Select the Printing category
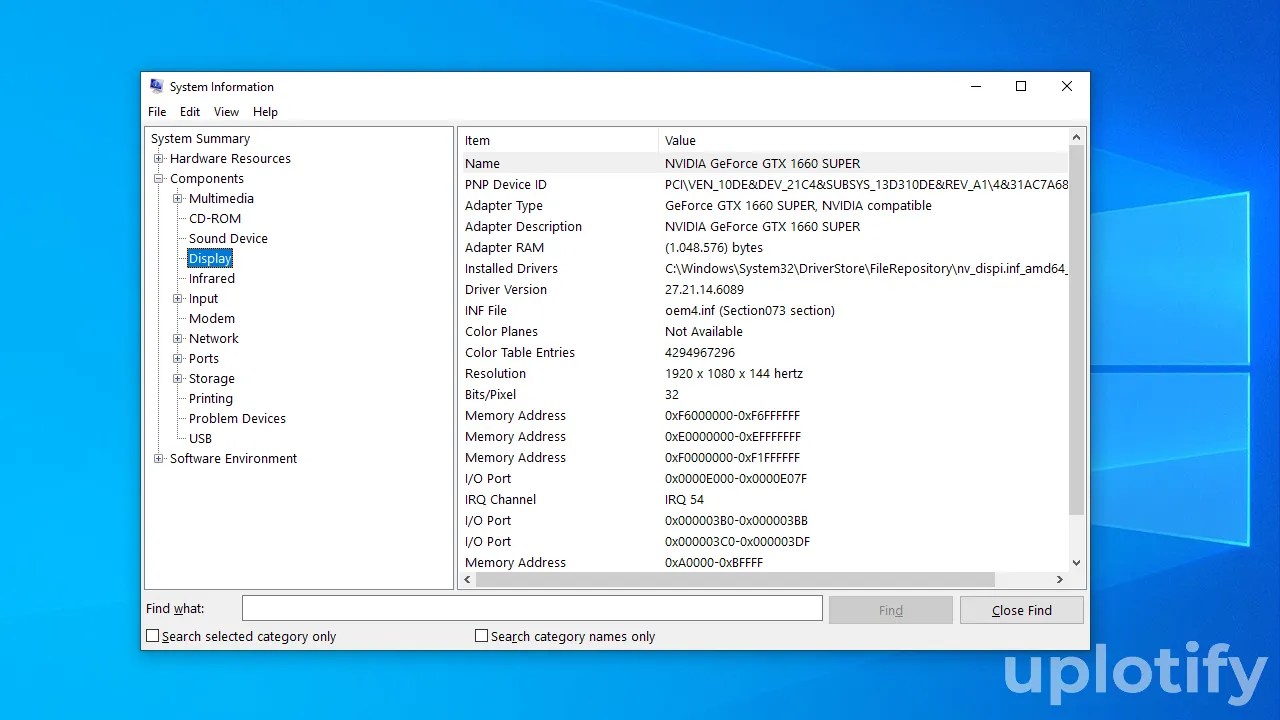Screen dimensions: 1280x720 coord(211,399)
